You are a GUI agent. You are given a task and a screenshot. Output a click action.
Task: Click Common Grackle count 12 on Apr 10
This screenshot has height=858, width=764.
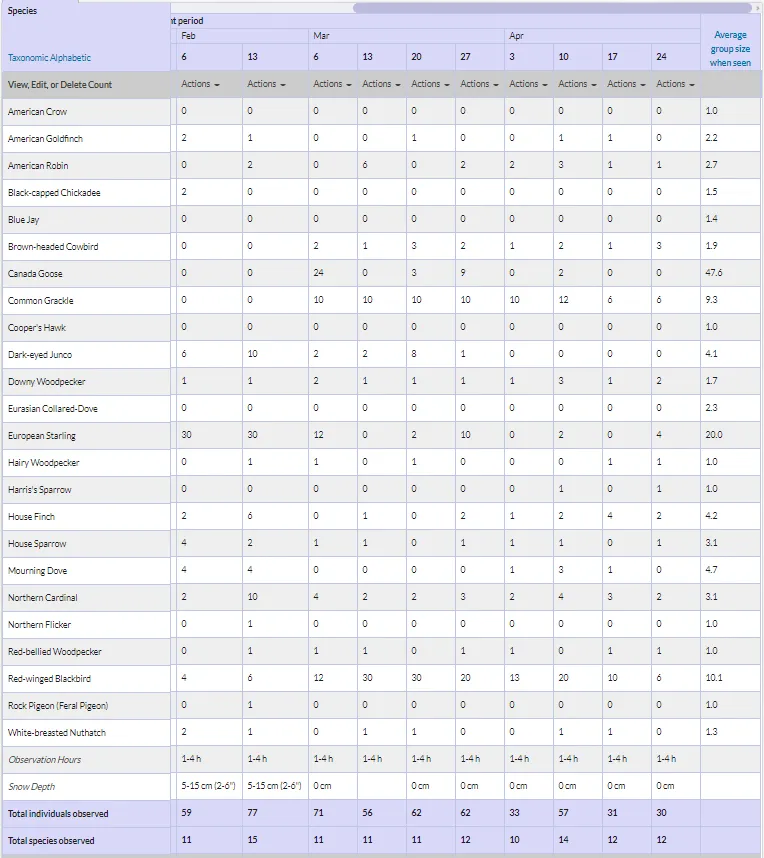point(564,299)
